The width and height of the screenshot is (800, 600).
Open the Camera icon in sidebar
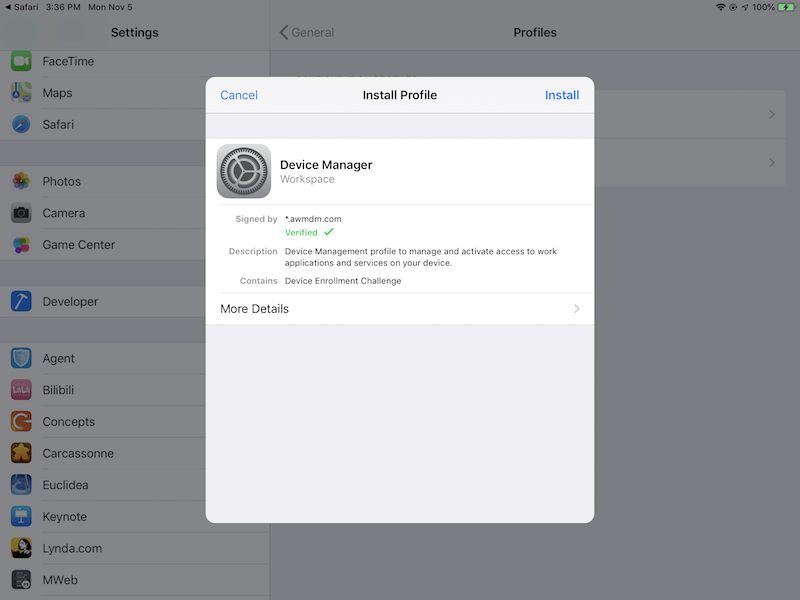tap(21, 213)
